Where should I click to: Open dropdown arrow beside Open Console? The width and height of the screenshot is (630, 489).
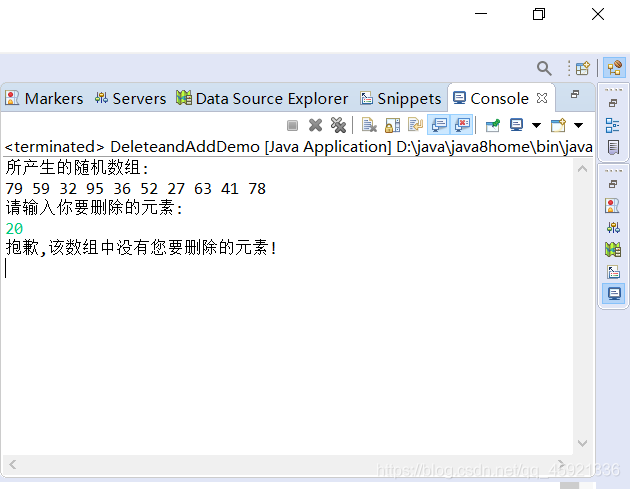pyautogui.click(x=578, y=125)
